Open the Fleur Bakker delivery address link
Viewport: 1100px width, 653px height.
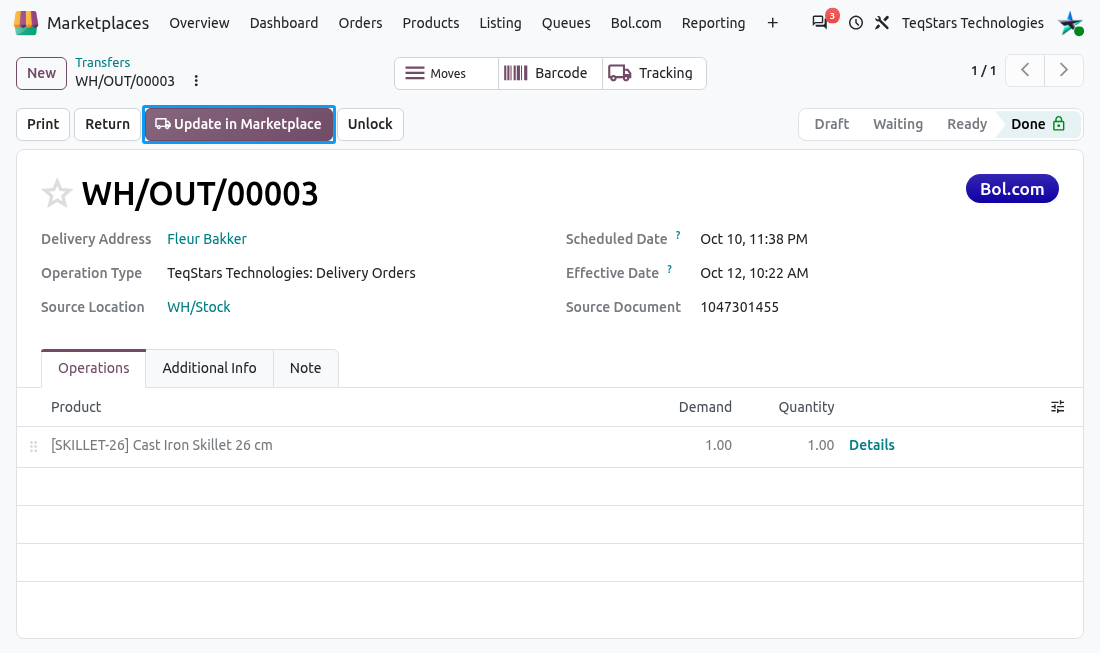point(207,239)
